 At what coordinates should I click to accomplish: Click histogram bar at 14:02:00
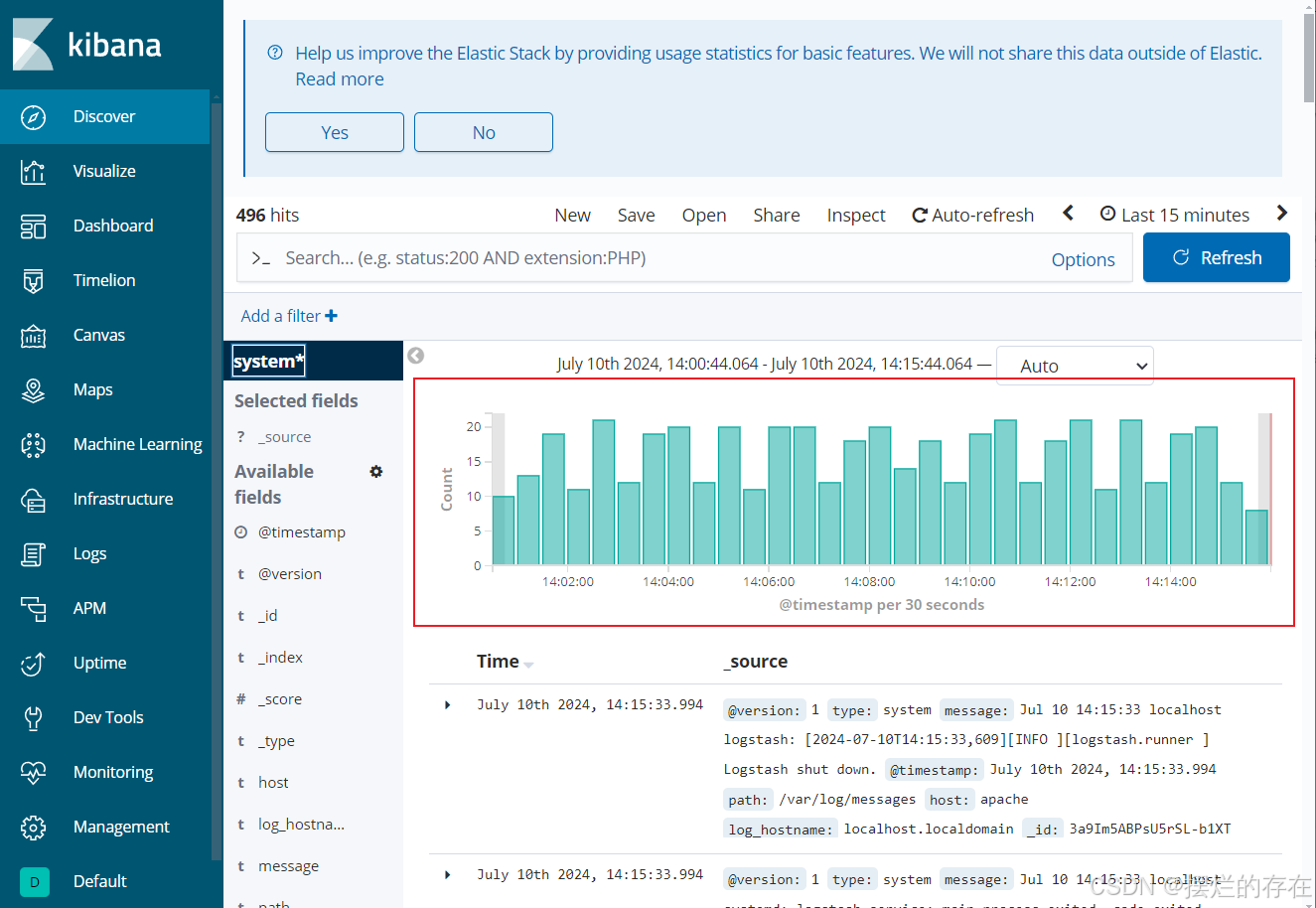pos(578,527)
